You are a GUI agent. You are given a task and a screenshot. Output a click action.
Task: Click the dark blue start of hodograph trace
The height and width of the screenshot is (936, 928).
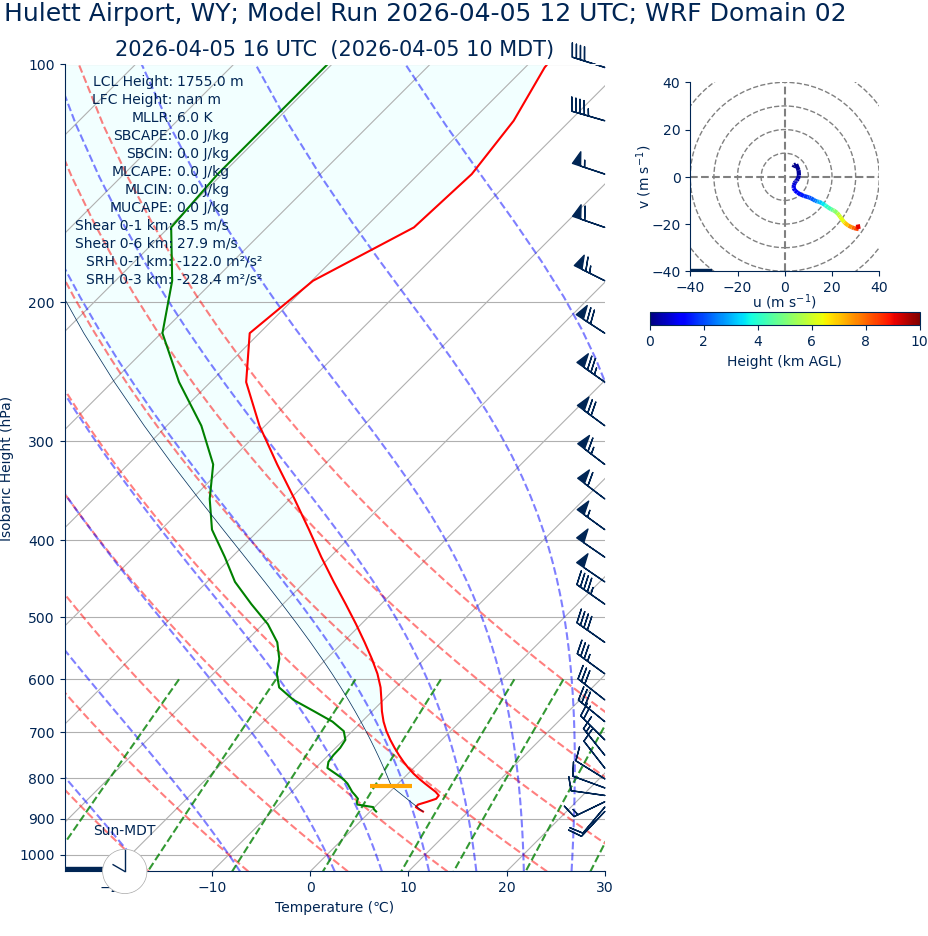tap(795, 166)
